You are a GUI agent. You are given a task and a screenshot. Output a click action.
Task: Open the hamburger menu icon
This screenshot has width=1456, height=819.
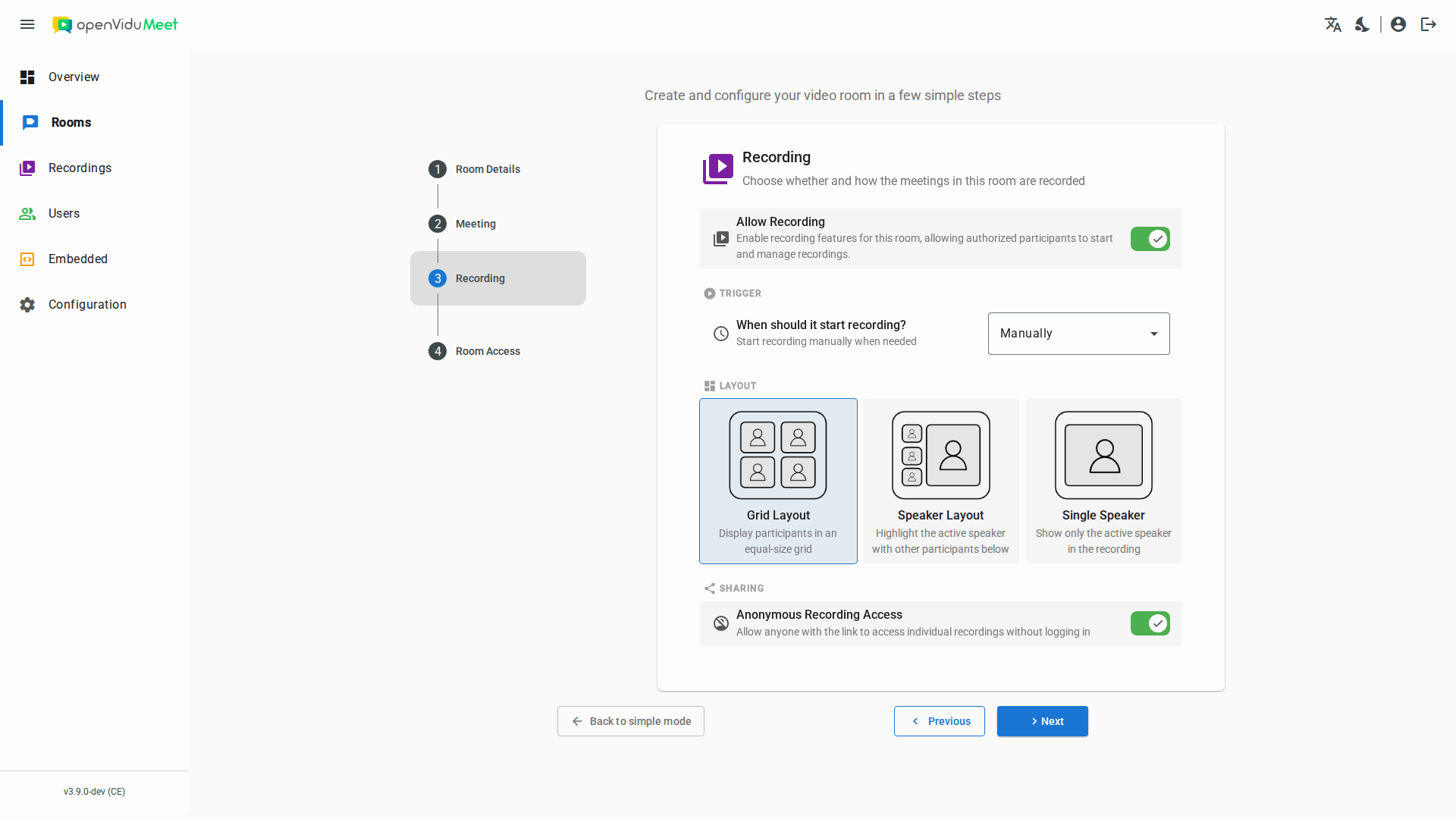[x=27, y=24]
